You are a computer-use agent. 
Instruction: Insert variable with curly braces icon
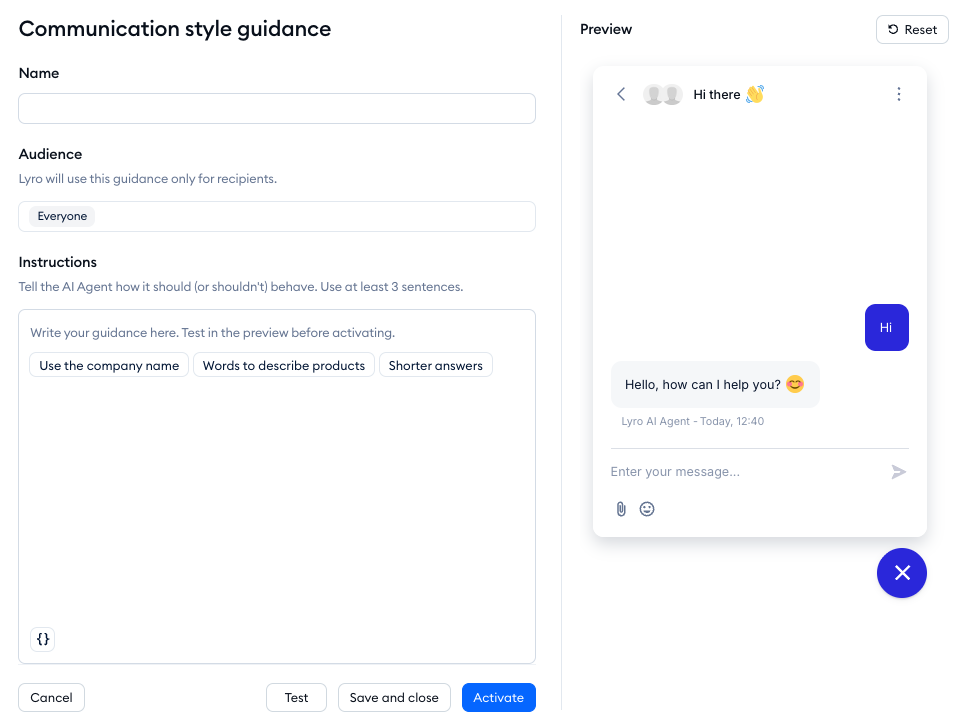[43, 639]
